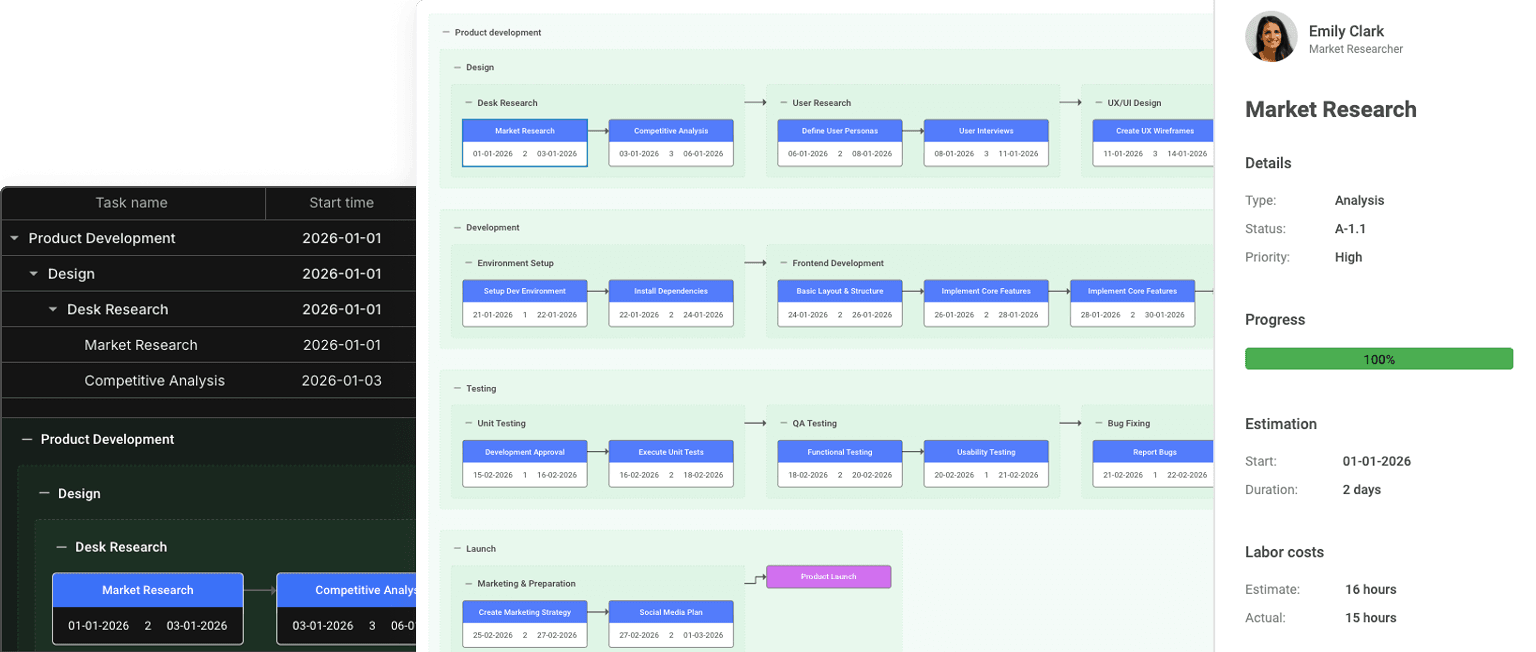1536x652 pixels.
Task: Collapse the Launch group
Action: [x=457, y=549]
